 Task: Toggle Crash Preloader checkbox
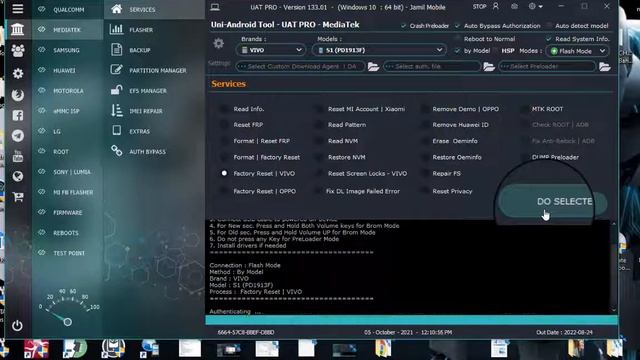point(403,26)
